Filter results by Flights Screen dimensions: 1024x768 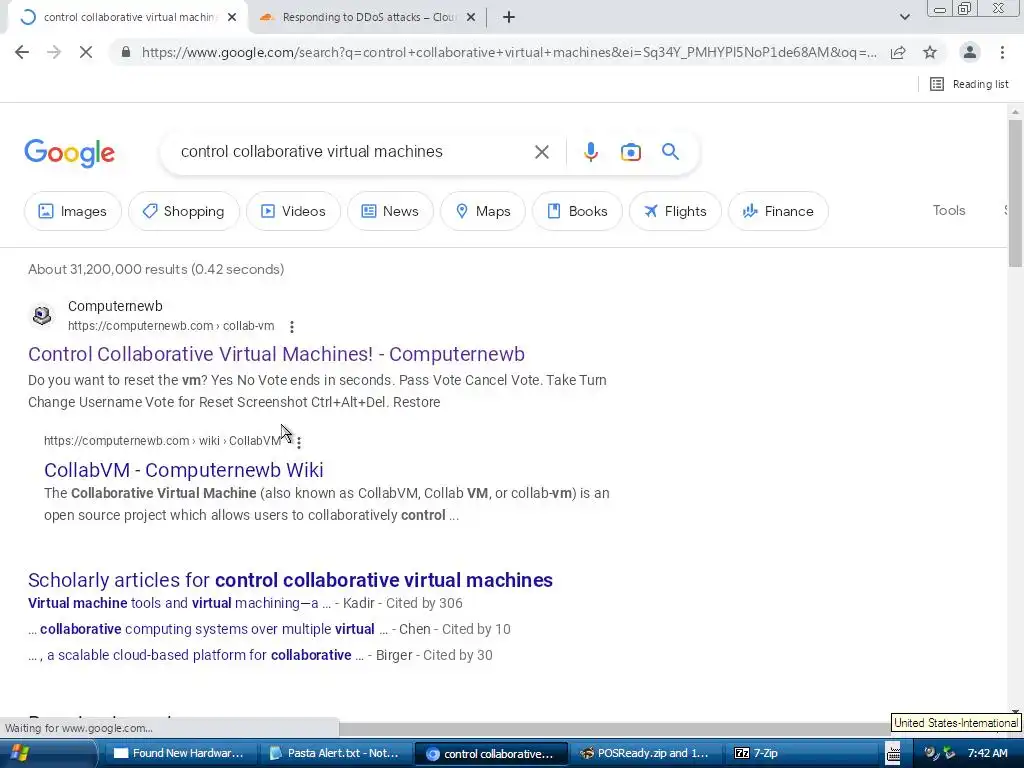[675, 211]
